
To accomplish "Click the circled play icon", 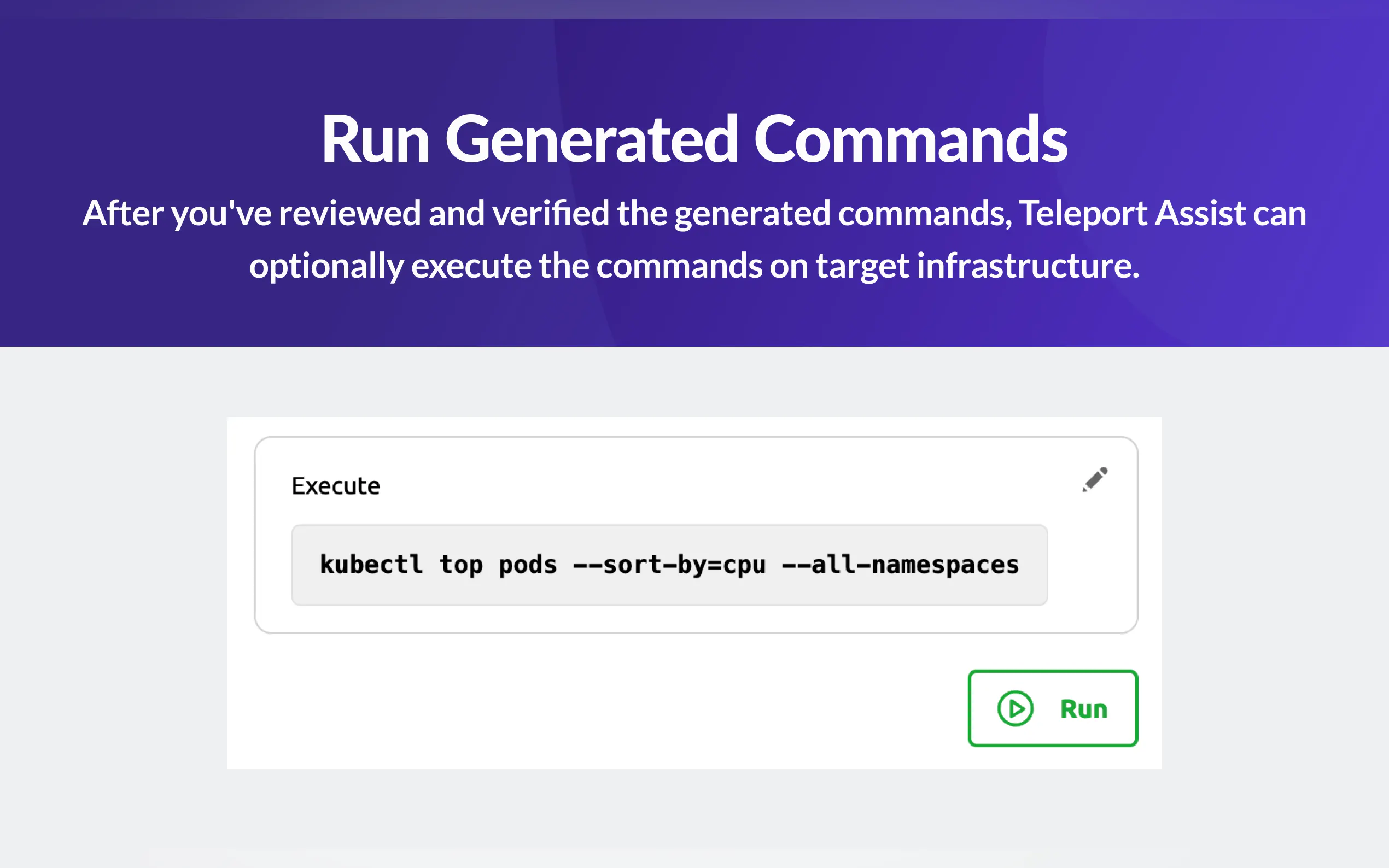I will (x=1014, y=708).
